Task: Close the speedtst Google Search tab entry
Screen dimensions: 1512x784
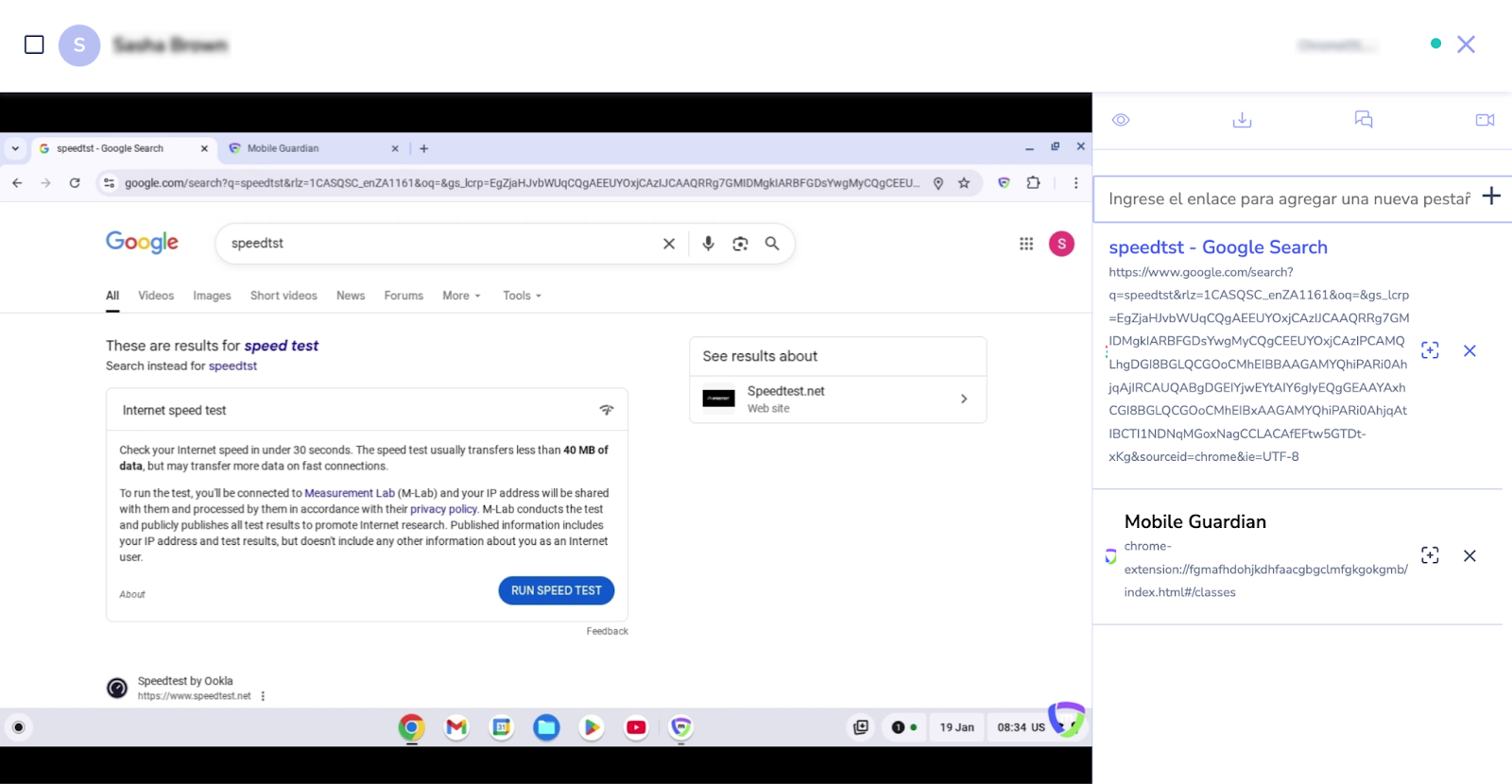Action: click(1469, 350)
